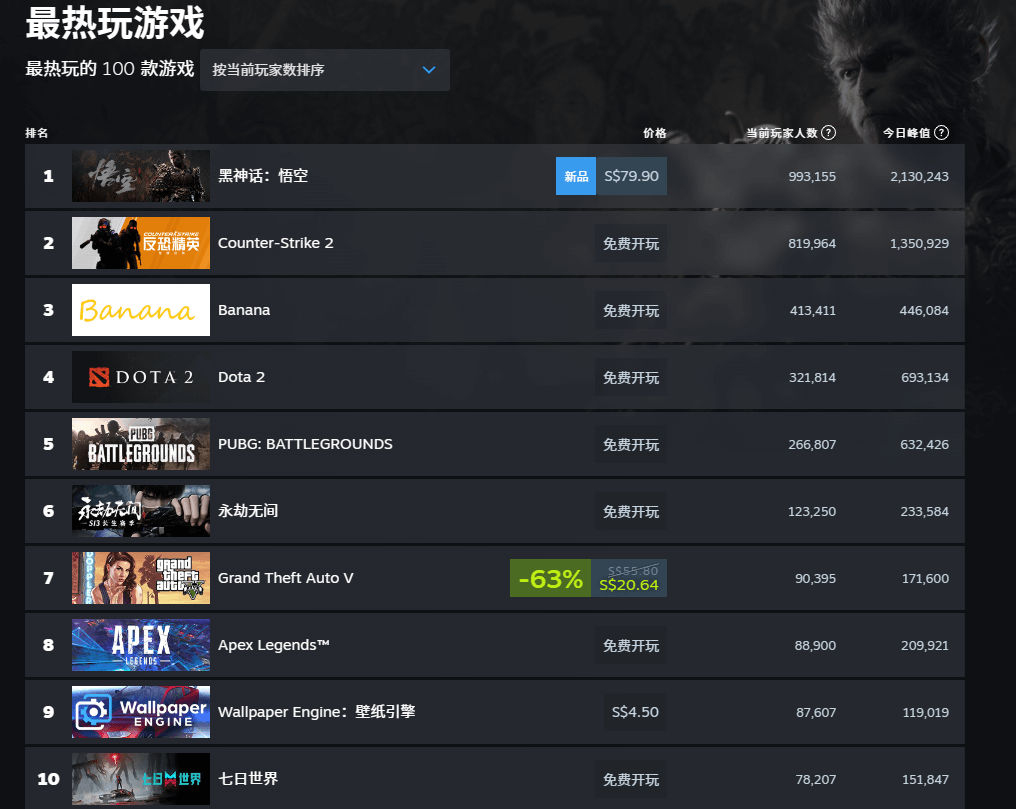Image resolution: width=1016 pixels, height=809 pixels.
Task: Click the Wallpaper Engine logo image
Action: coord(140,712)
